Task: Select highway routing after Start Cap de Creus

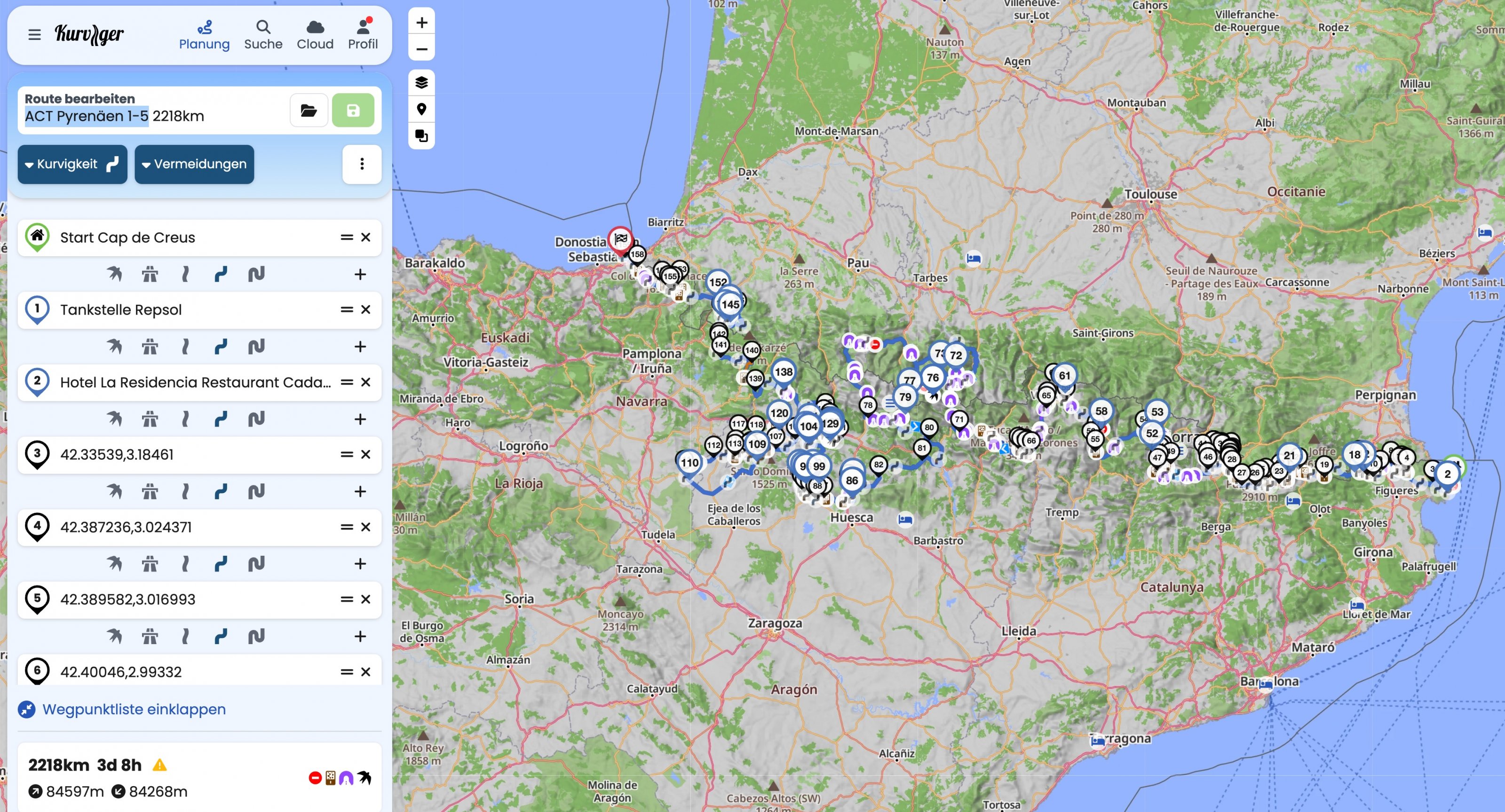Action: pos(150,274)
